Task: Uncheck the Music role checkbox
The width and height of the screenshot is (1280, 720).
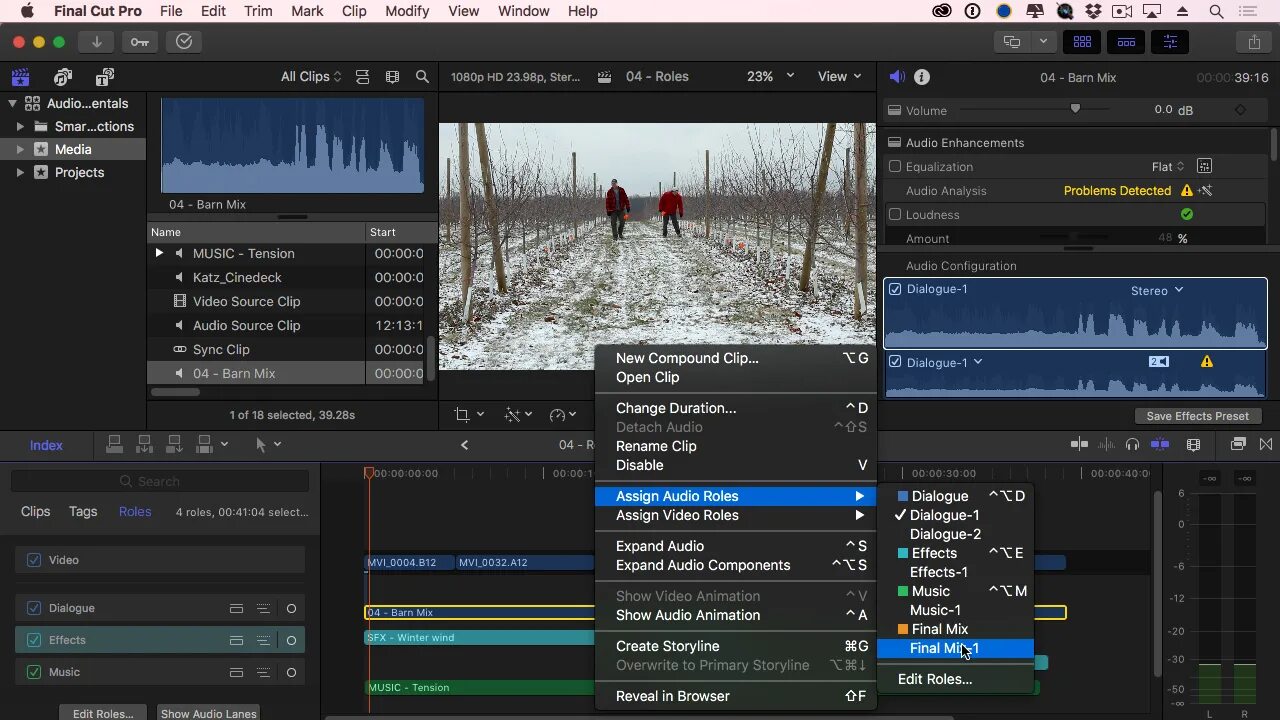Action: (34, 672)
